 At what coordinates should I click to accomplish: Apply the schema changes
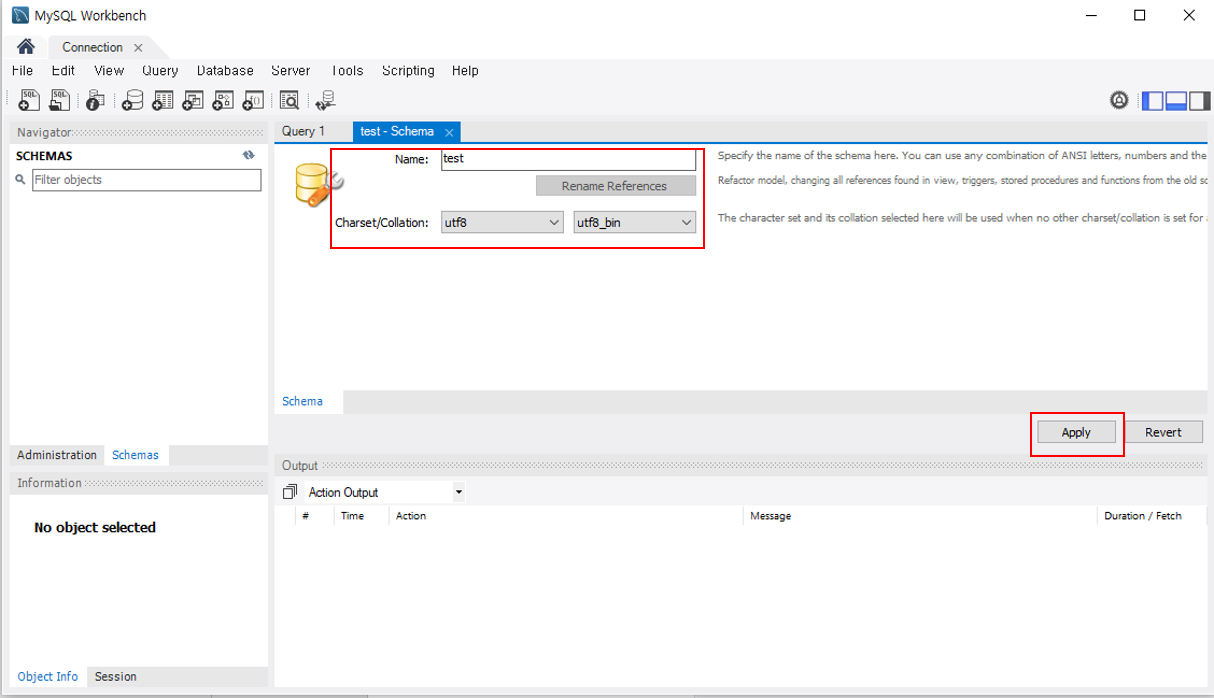pos(1076,431)
